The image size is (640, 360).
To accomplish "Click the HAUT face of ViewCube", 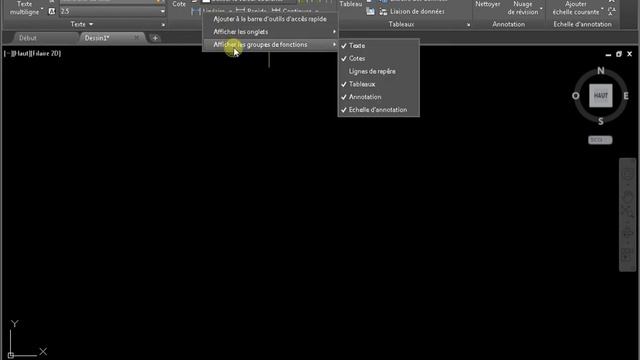I will 601,96.
